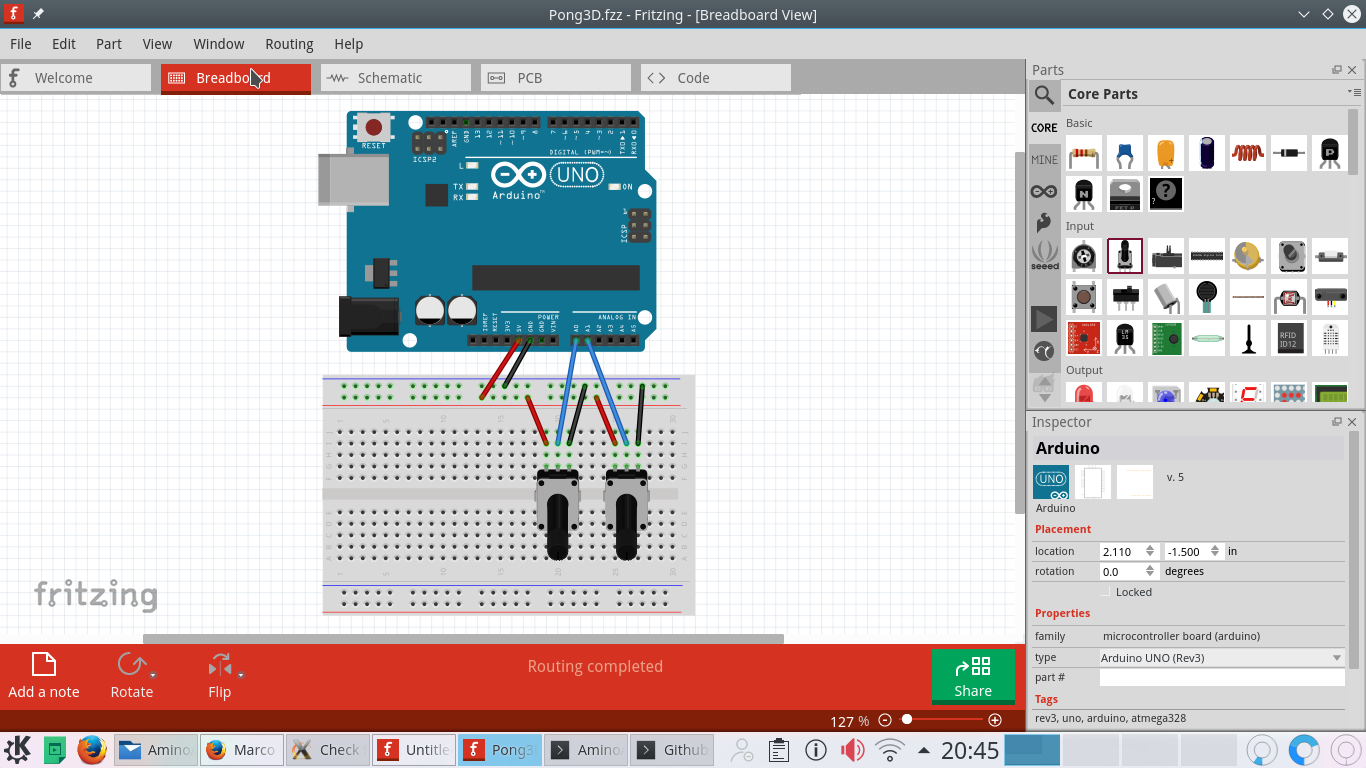Pick the red accelerometer breakout board part
This screenshot has width=1366, height=768.
tap(1084, 338)
